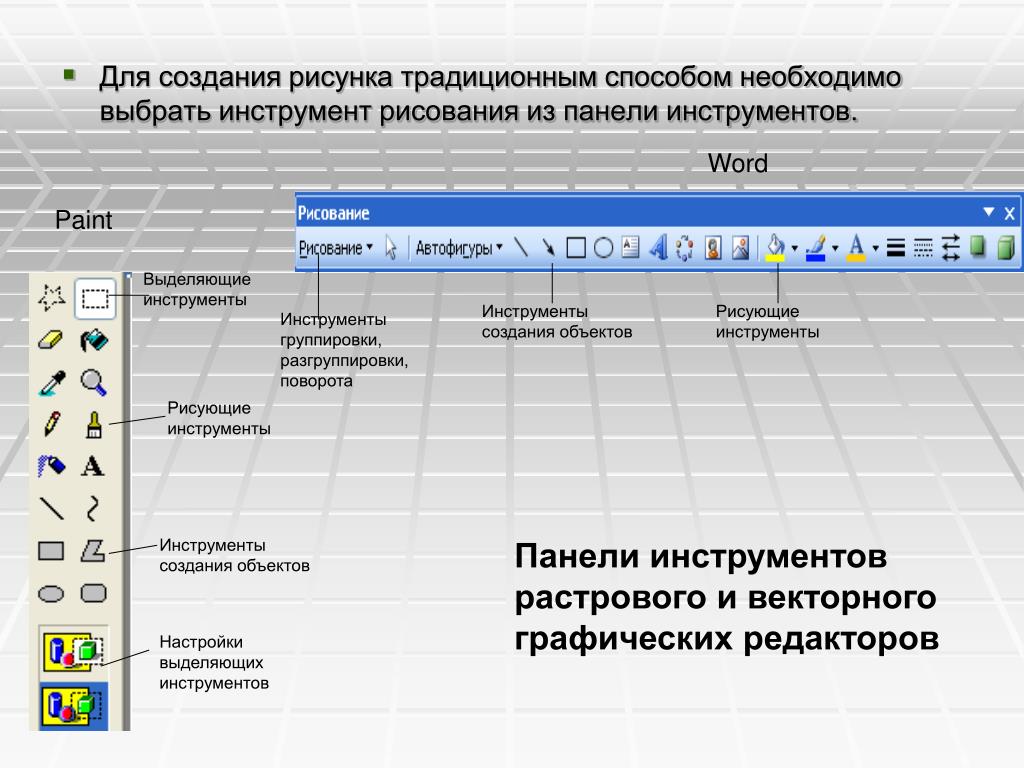
Task: Open the 3-D Style green cube icon
Action: [1006, 248]
